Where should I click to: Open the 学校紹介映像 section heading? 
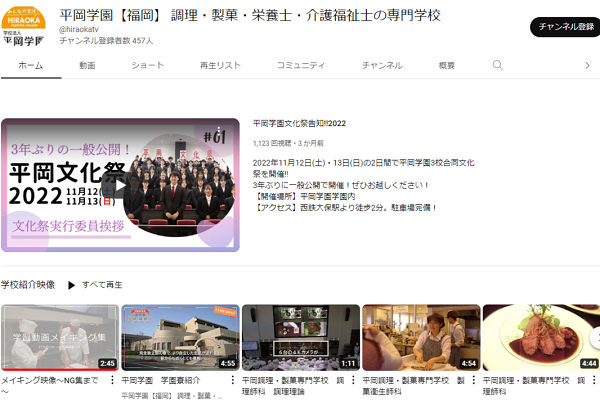pos(28,285)
